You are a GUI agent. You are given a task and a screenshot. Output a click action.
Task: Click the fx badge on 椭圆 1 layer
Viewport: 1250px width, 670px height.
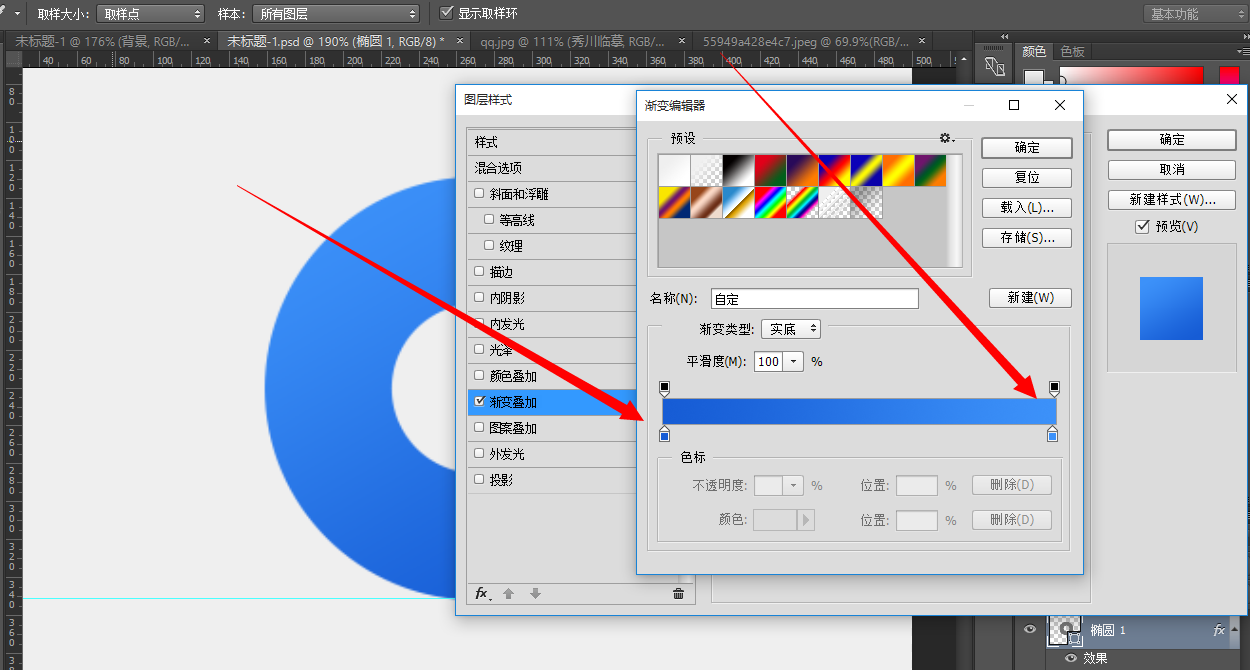[1218, 629]
